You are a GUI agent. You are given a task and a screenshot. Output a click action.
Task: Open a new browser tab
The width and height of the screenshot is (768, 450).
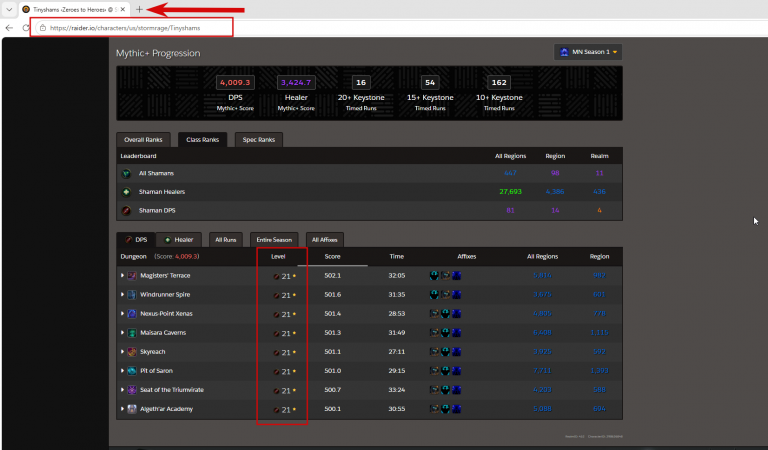pos(139,9)
